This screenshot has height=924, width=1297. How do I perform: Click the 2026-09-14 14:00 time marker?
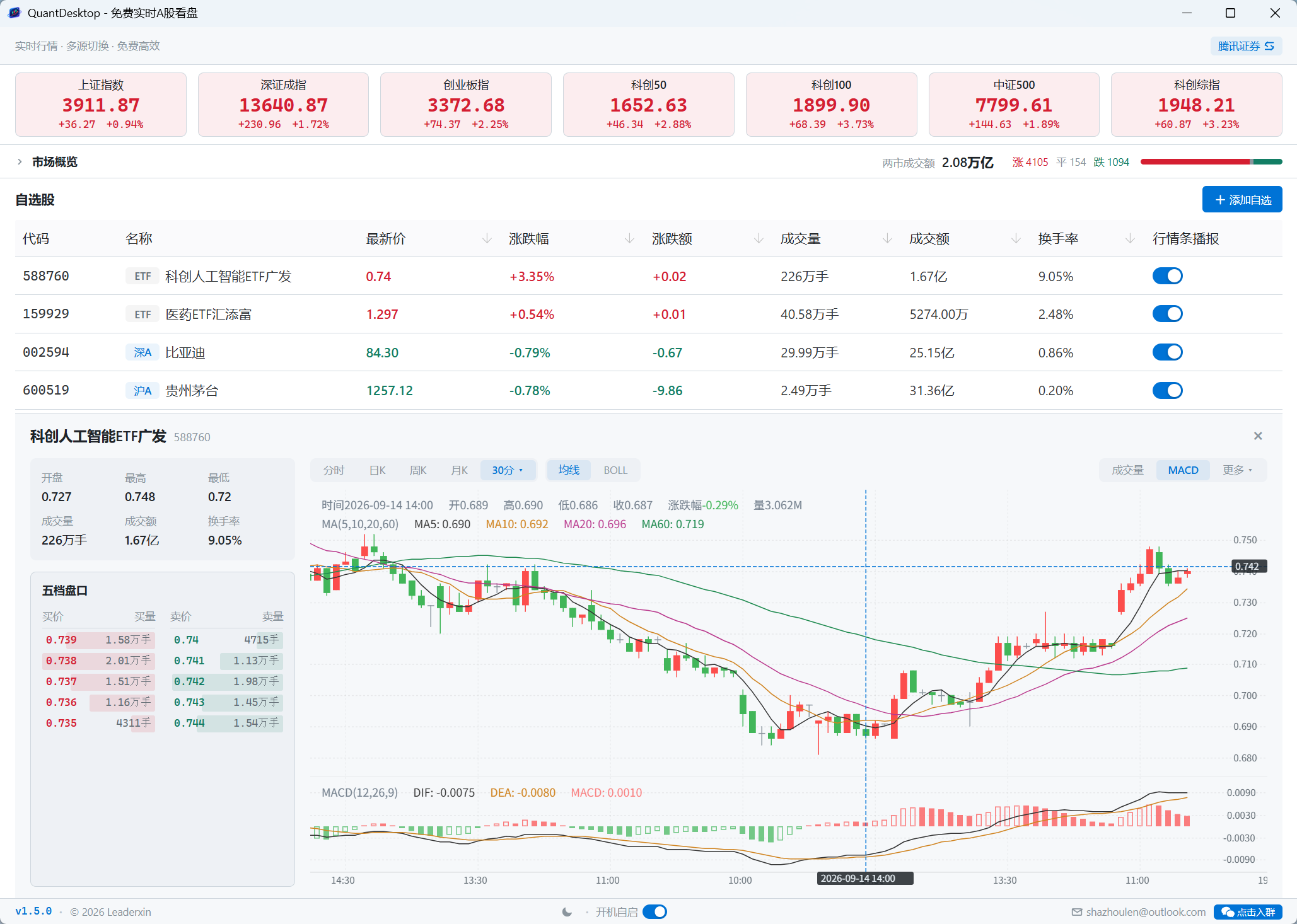click(865, 879)
